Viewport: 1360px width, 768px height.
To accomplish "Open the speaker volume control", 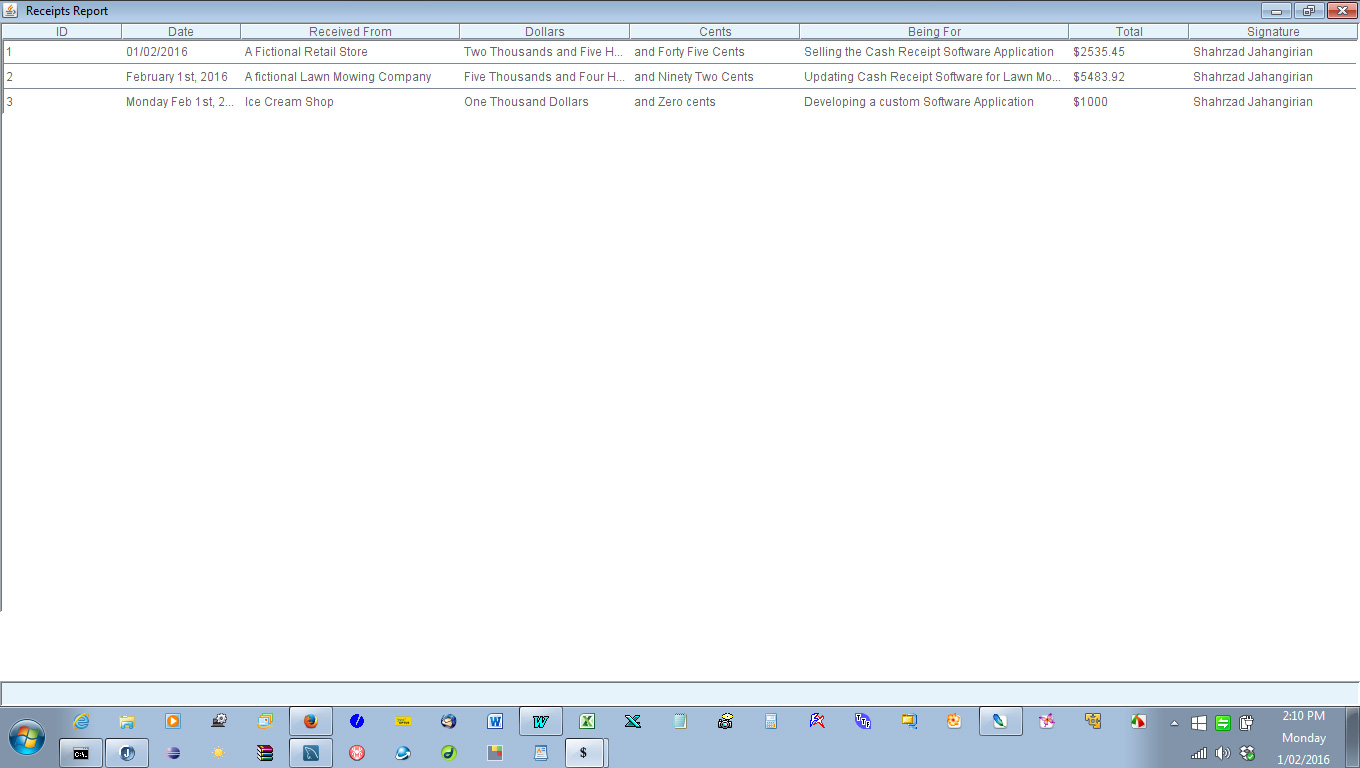I will [x=1222, y=753].
